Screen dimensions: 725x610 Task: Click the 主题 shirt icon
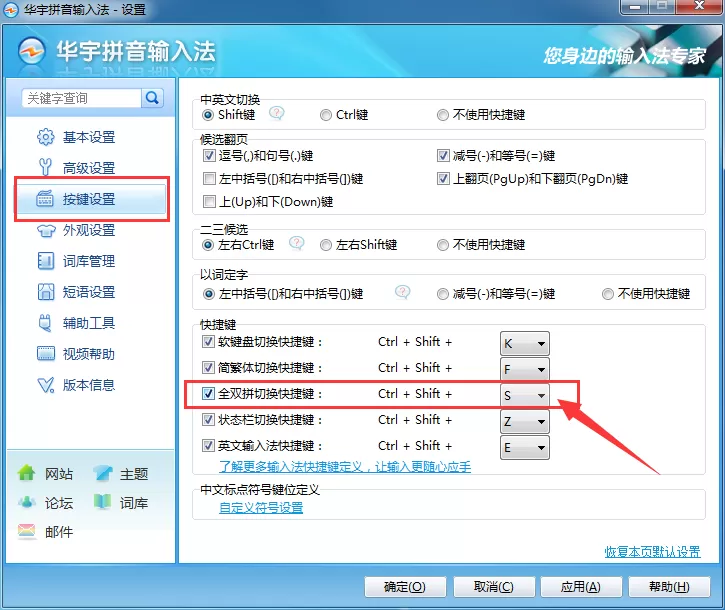tap(103, 473)
